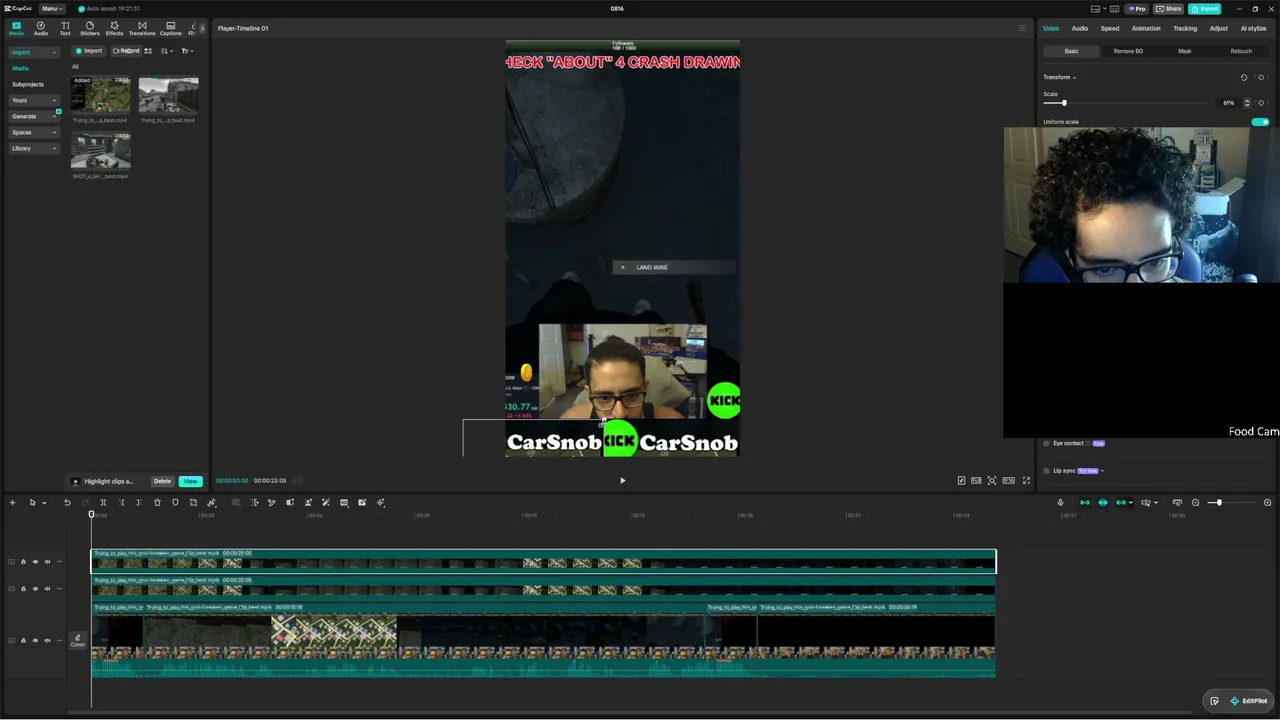Switch to the AI stylize tab

point(1253,28)
